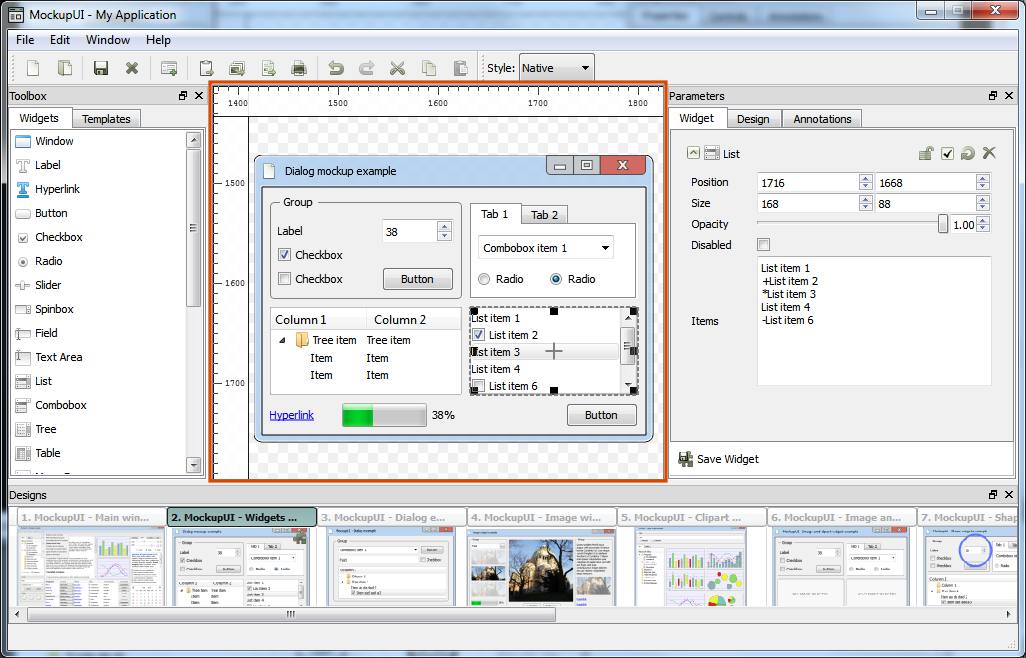
Task: Click the Button beside the 38% progress bar
Action: click(x=601, y=415)
